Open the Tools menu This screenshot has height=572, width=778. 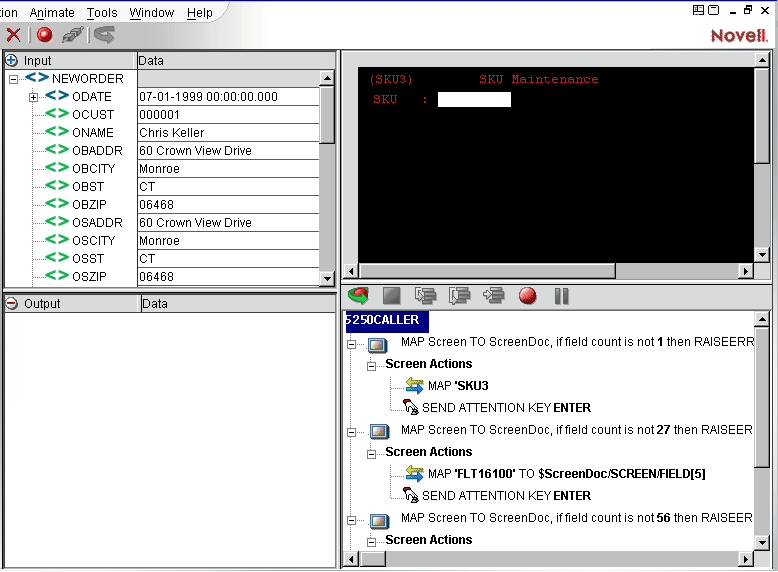[x=102, y=12]
